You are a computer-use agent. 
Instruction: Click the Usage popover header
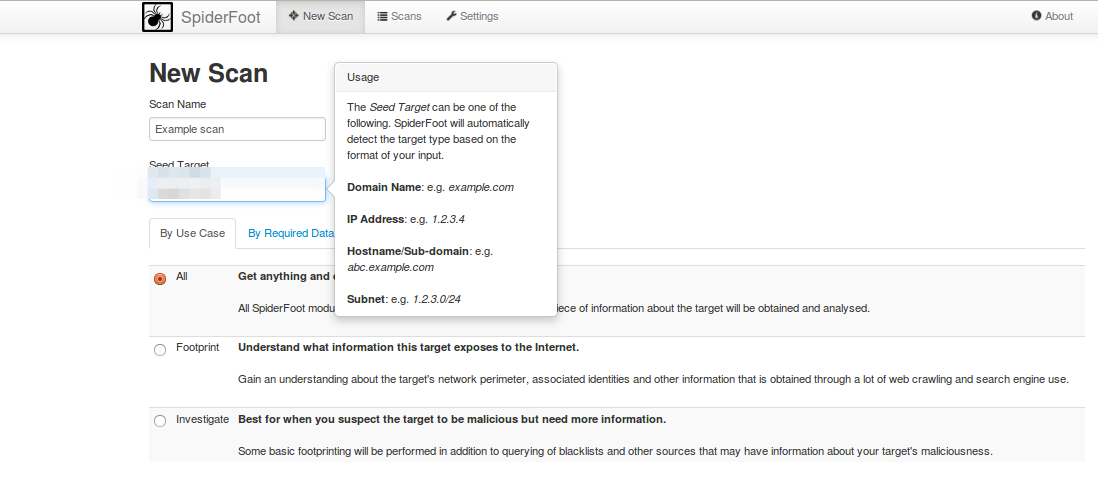[x=446, y=77]
